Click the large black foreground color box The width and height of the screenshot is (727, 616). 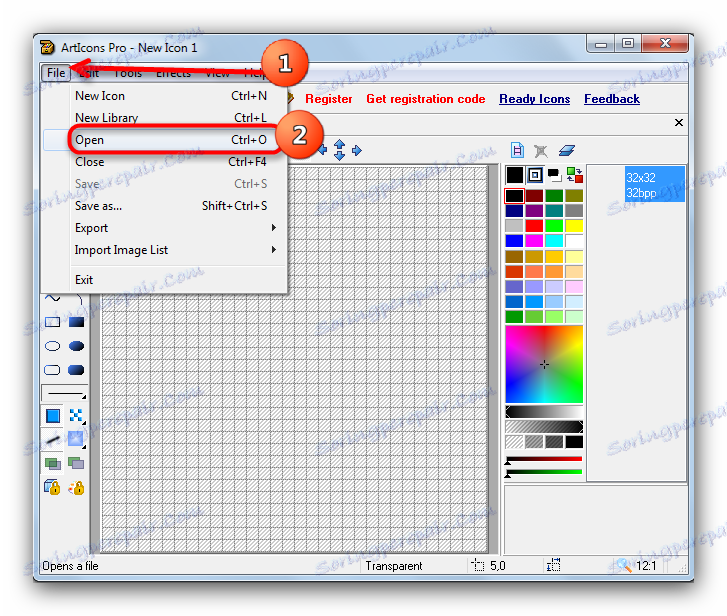pos(515,175)
